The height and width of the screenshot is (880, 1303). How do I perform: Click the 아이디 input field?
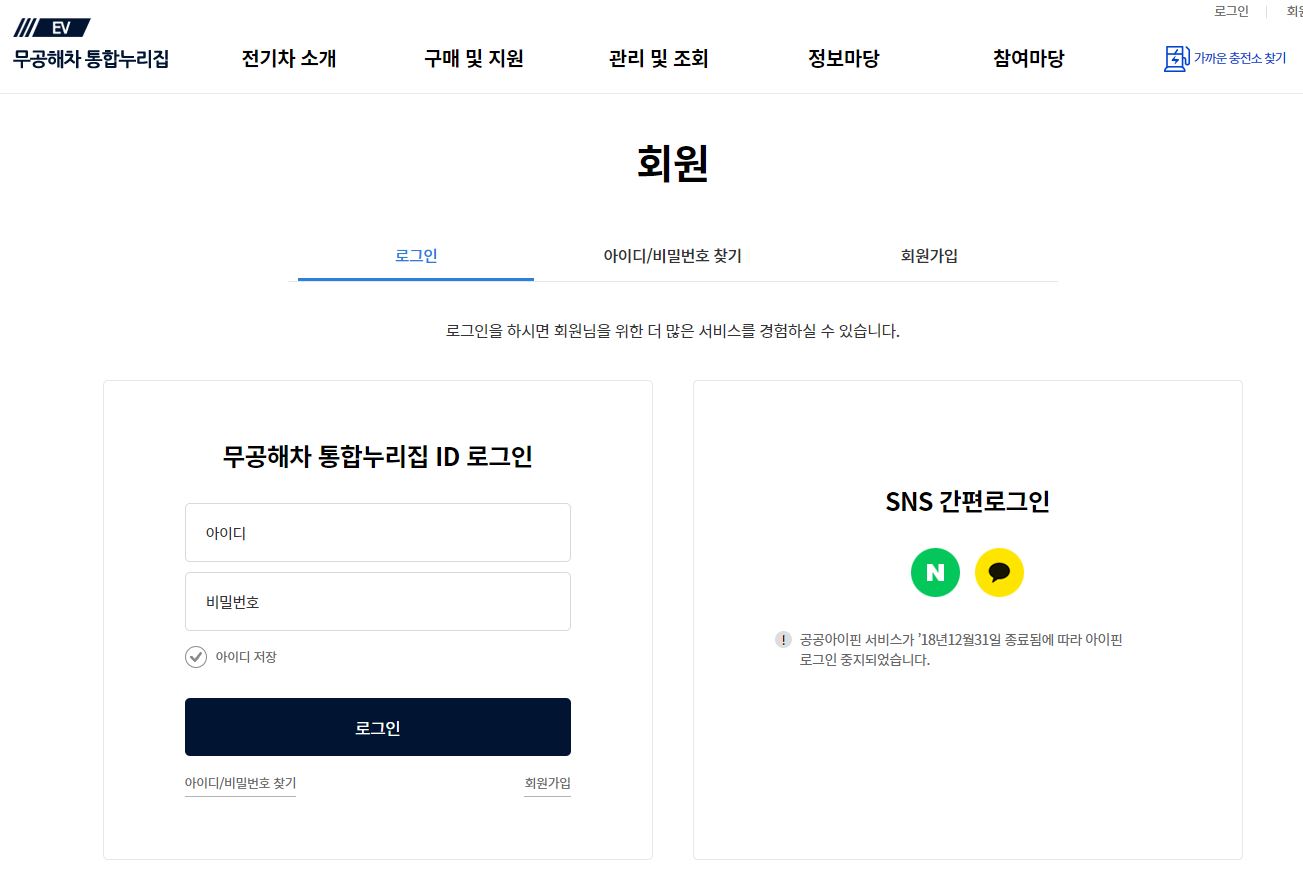(x=378, y=532)
